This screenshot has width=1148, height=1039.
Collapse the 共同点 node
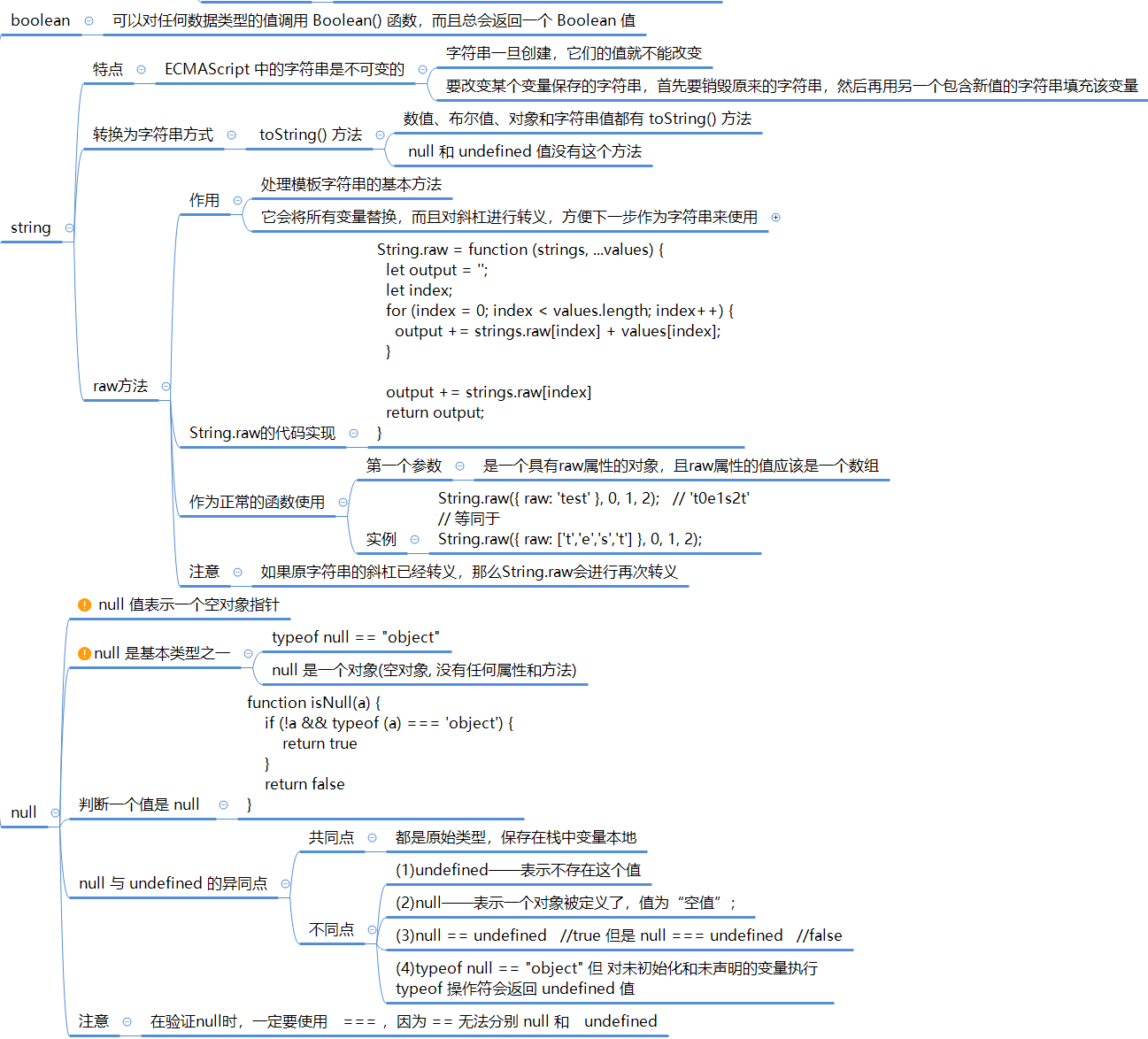tap(372, 838)
